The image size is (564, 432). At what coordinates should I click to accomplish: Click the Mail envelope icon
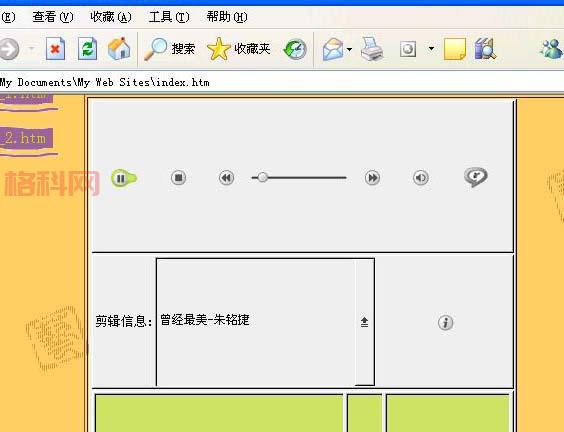(333, 49)
